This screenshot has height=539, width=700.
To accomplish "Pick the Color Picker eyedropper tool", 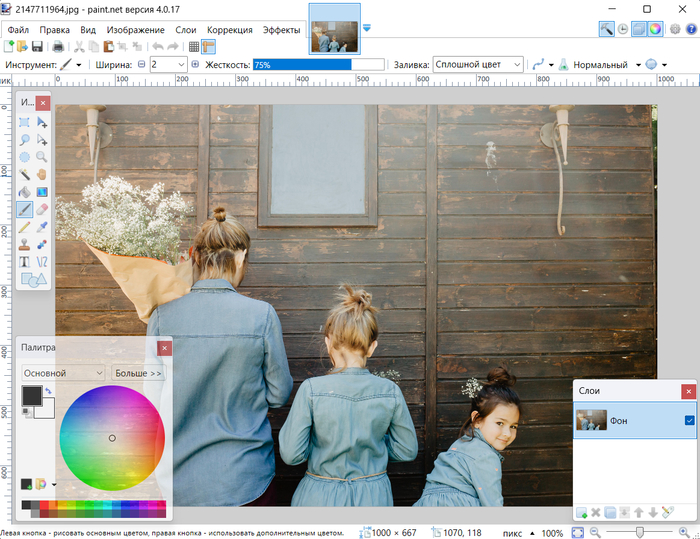I will pyautogui.click(x=42, y=226).
